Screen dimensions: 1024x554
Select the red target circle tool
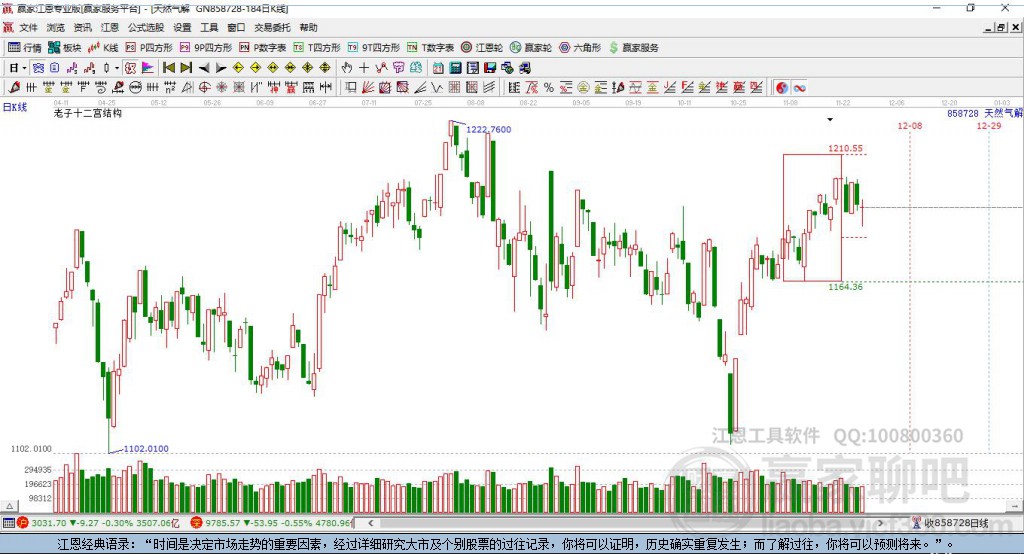tap(204, 88)
